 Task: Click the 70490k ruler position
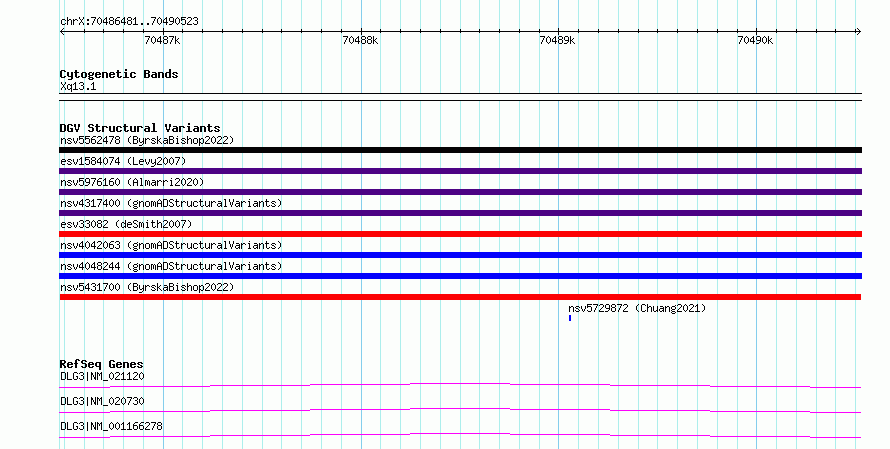(x=755, y=40)
